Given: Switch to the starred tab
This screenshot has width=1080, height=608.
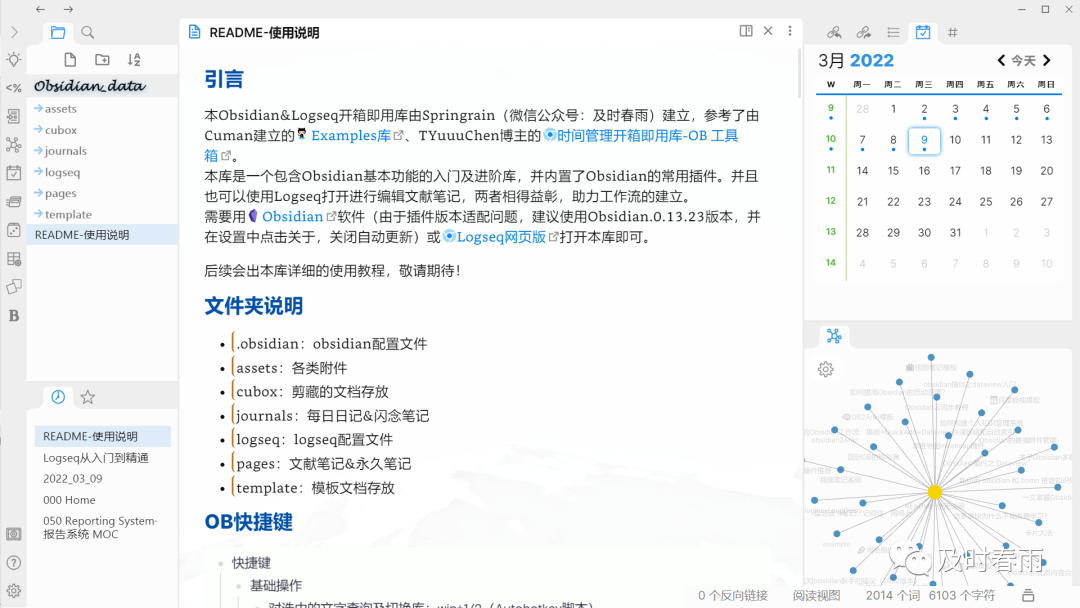Looking at the screenshot, I should pyautogui.click(x=87, y=397).
